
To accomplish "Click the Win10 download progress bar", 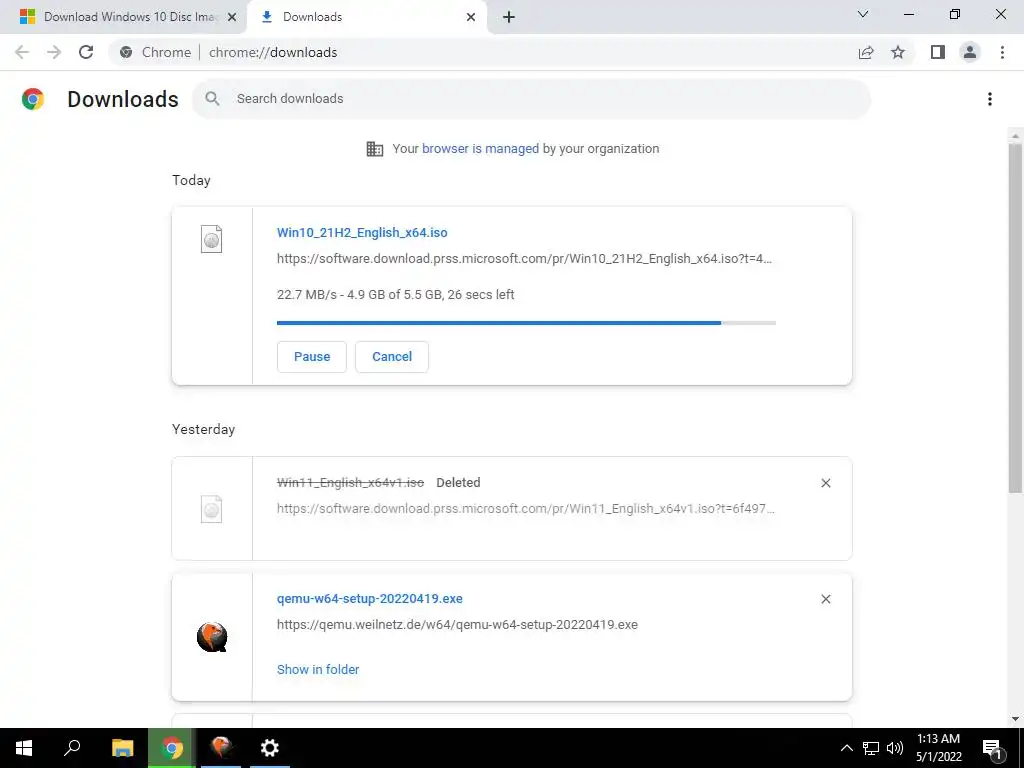I will click(526, 323).
